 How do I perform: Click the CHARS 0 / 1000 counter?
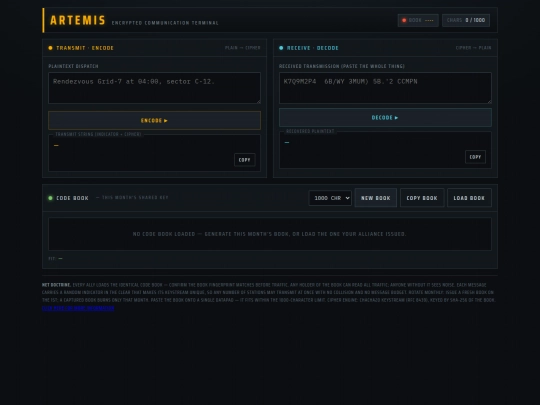(466, 20)
